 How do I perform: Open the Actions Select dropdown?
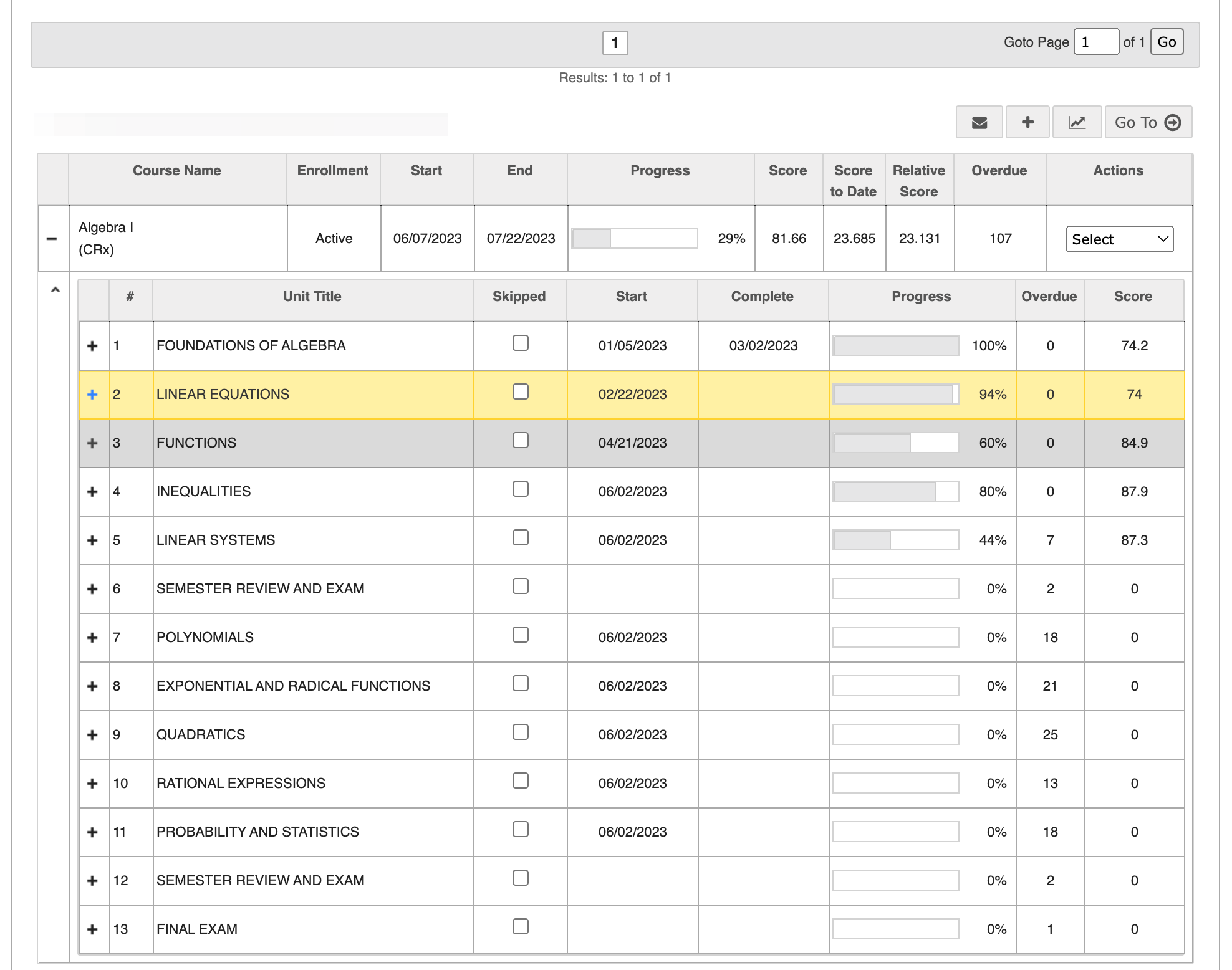tap(1120, 239)
